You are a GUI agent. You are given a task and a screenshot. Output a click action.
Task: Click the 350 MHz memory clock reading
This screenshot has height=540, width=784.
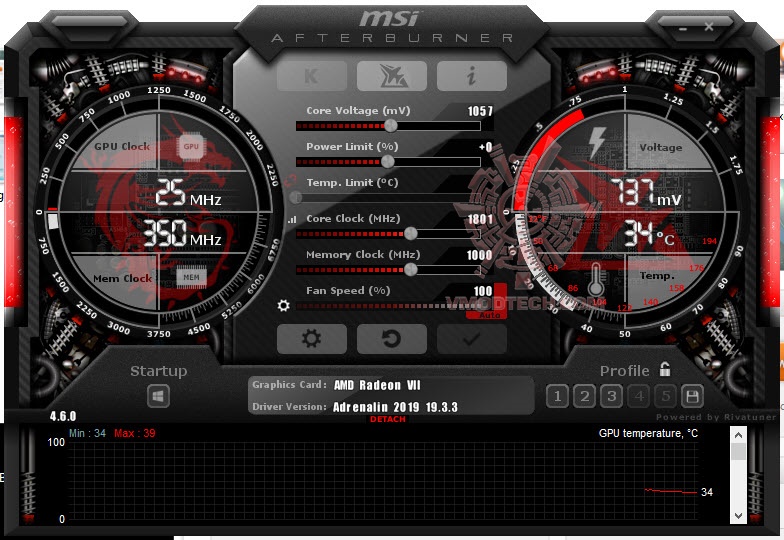tap(182, 234)
